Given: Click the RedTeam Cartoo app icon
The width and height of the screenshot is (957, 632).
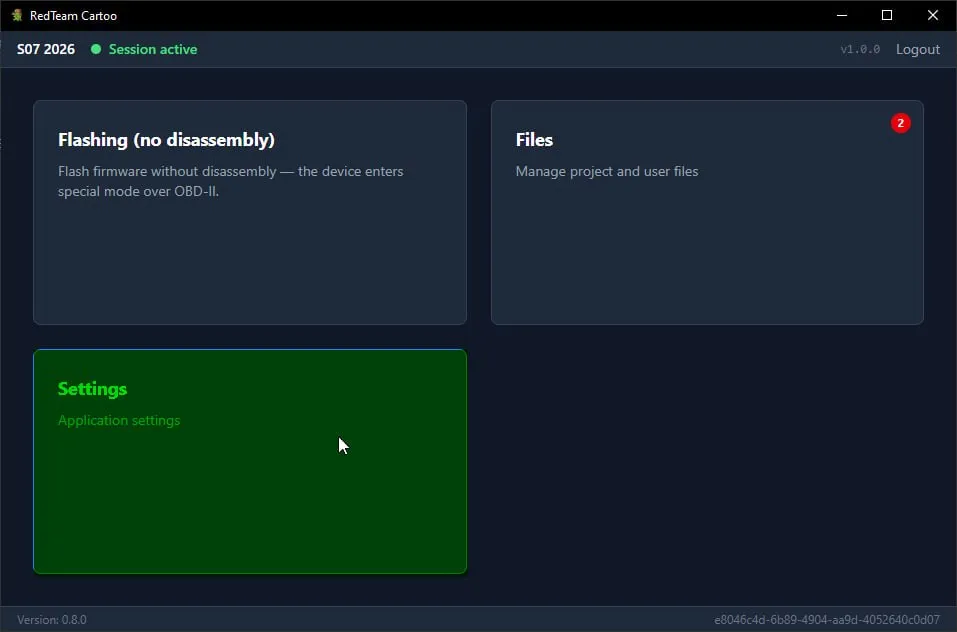Looking at the screenshot, I should pos(17,15).
